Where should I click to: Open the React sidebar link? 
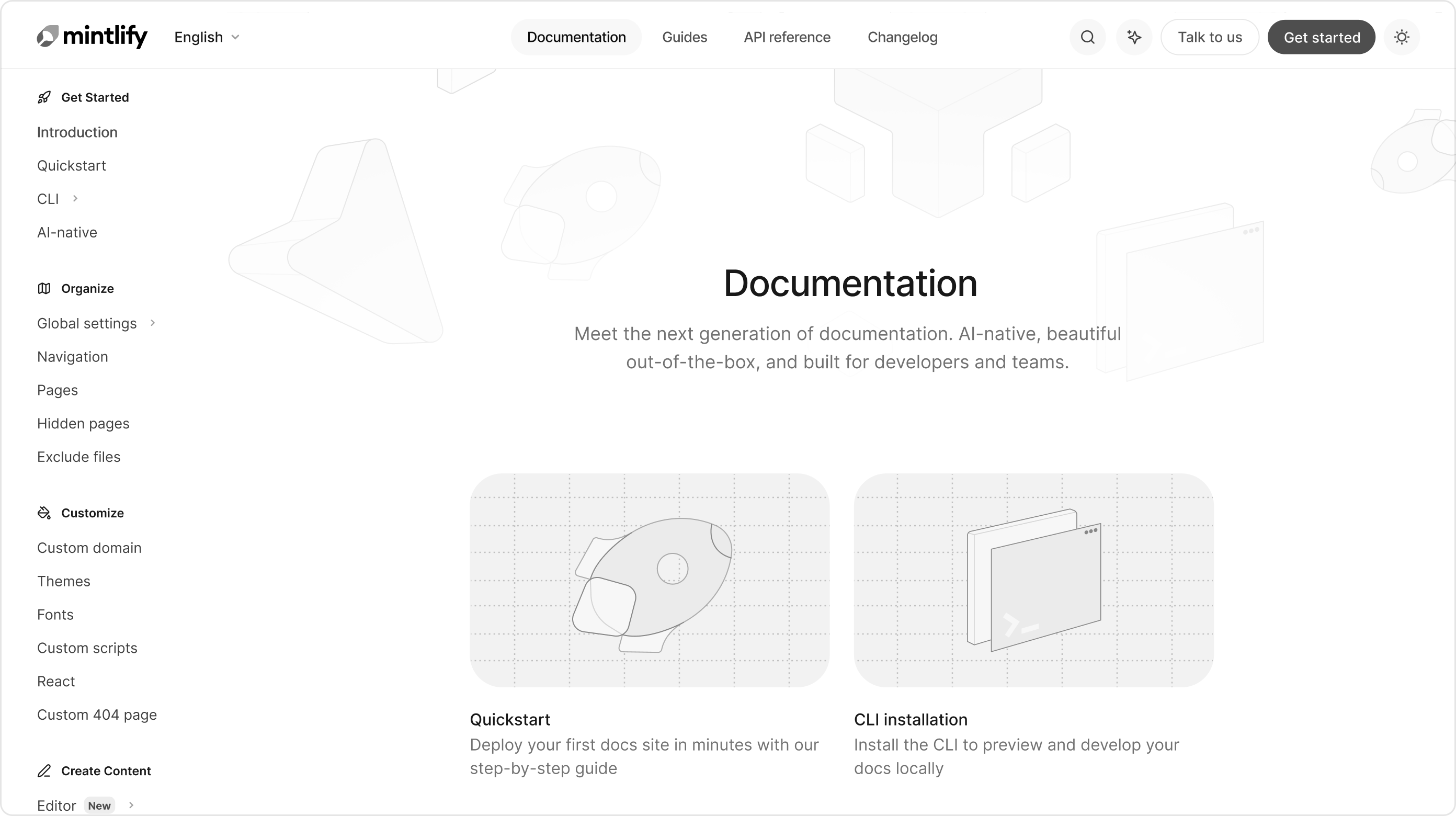tap(56, 682)
